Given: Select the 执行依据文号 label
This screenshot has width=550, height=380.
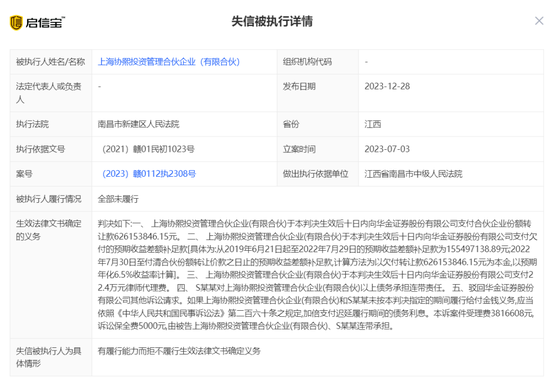Looking at the screenshot, I should click(x=40, y=149).
